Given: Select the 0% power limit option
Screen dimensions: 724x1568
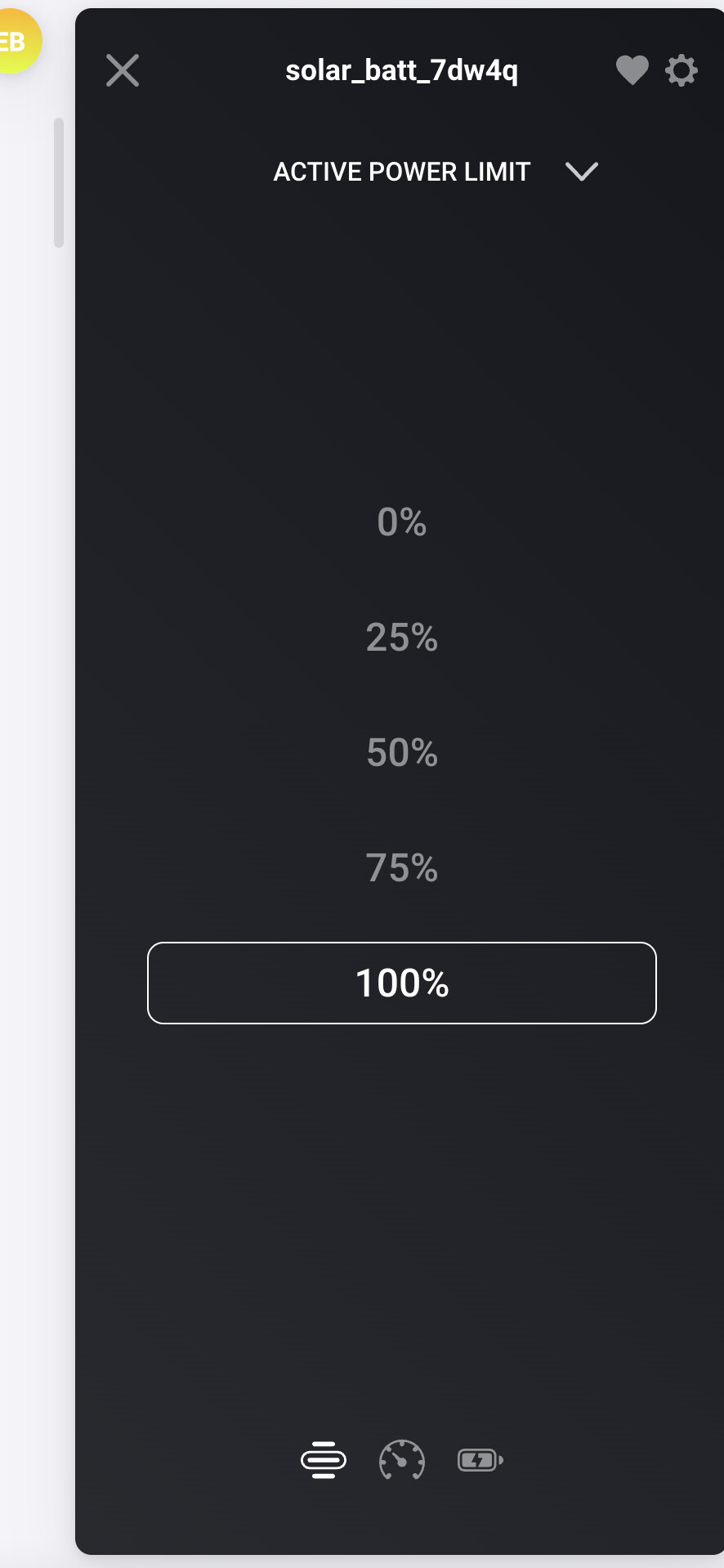Looking at the screenshot, I should point(401,522).
